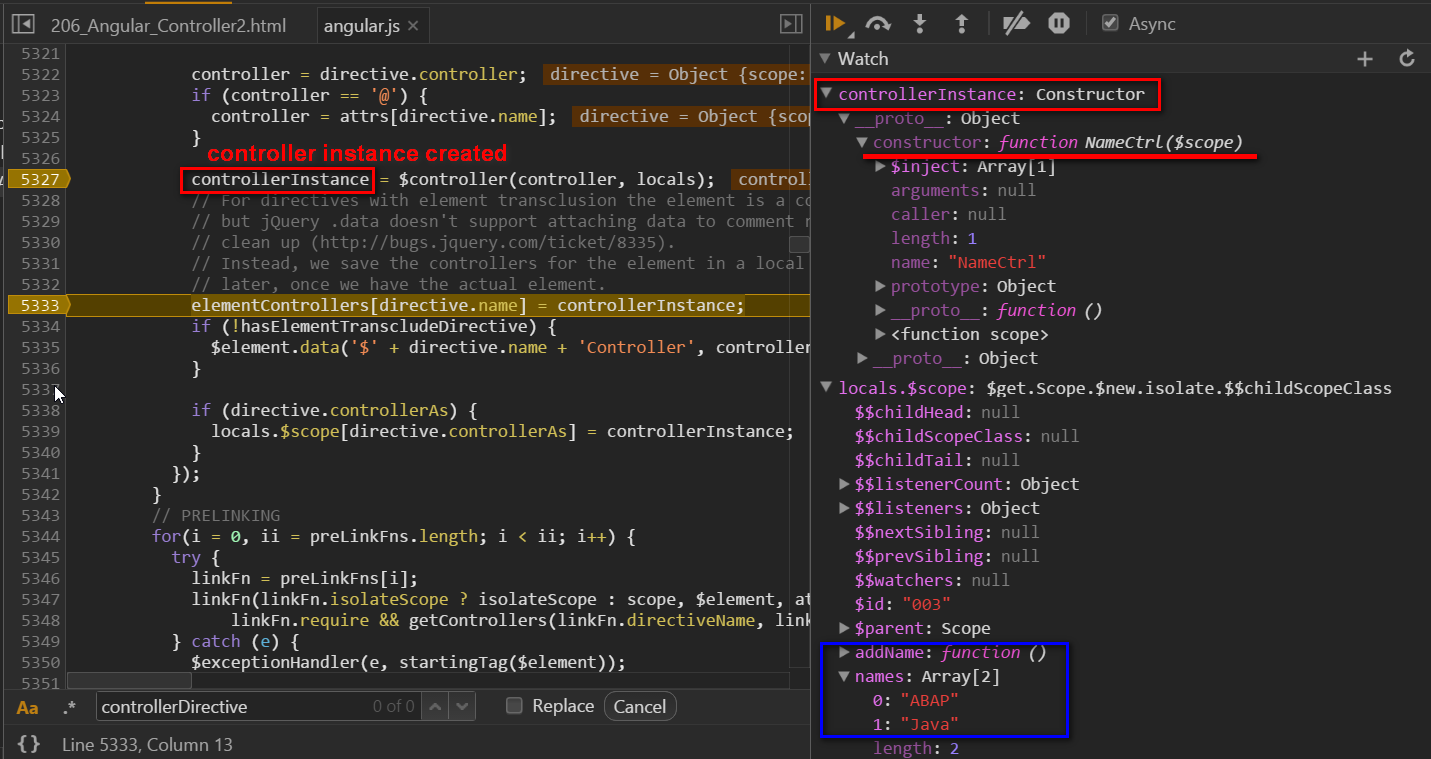Go to next search match
1431x759 pixels.
coord(461,706)
